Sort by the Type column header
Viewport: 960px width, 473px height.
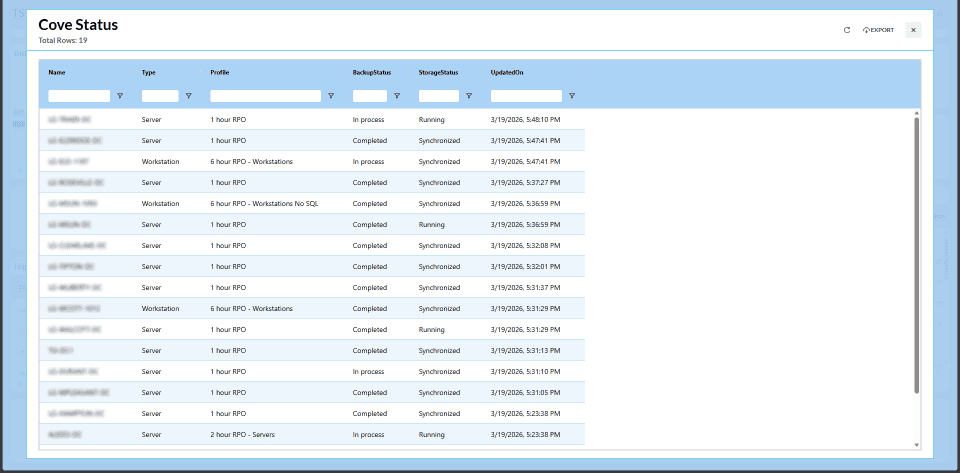coord(149,72)
